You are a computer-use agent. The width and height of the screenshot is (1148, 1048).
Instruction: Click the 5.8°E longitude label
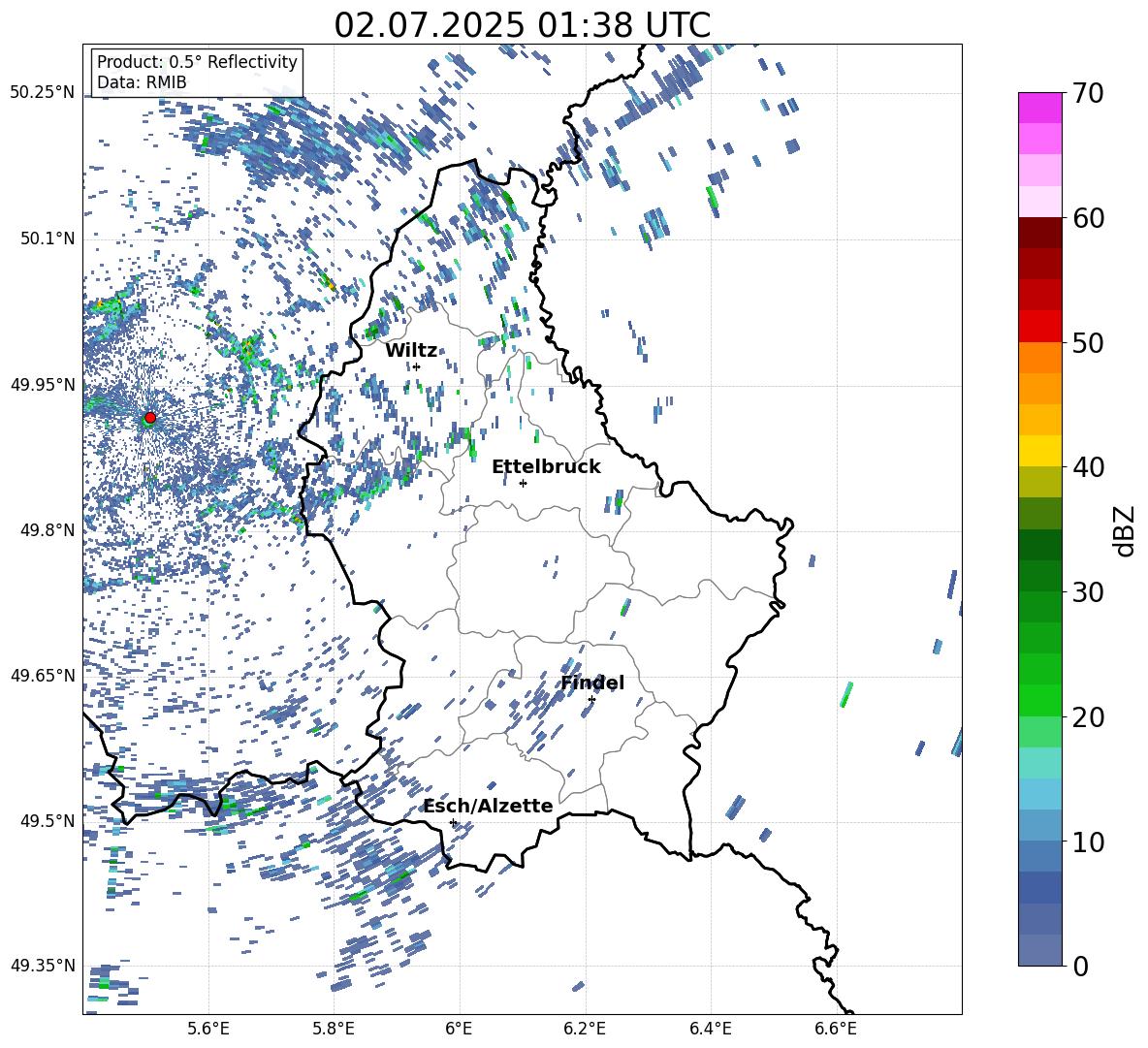334,1030
